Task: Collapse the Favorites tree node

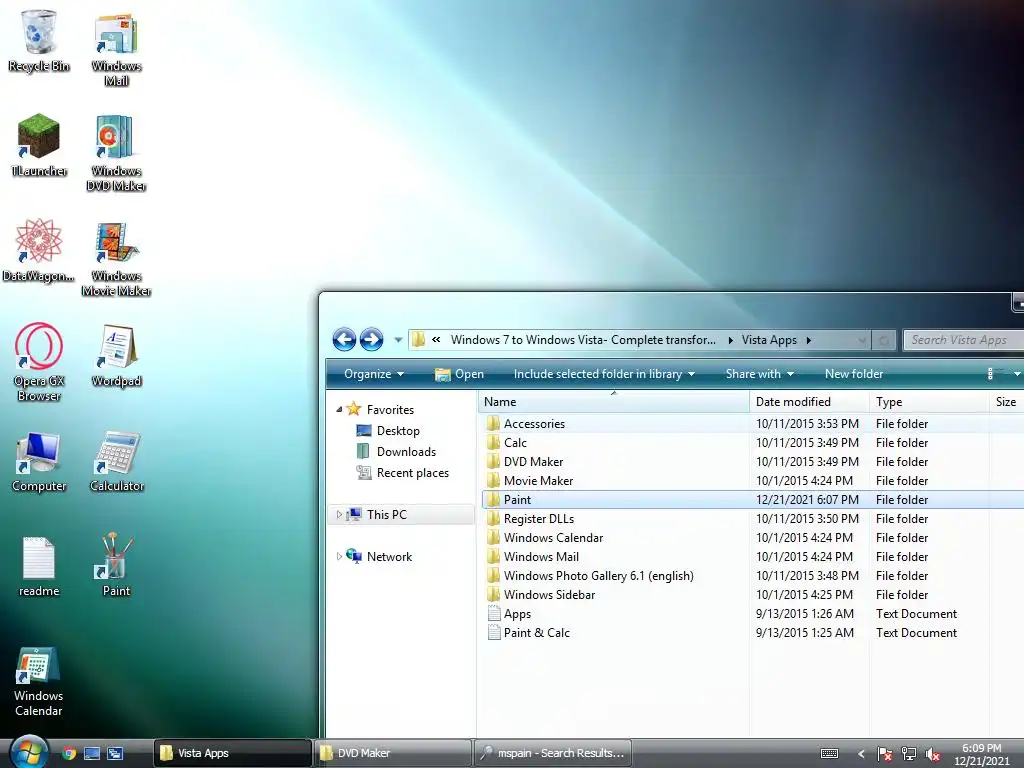Action: tap(339, 409)
